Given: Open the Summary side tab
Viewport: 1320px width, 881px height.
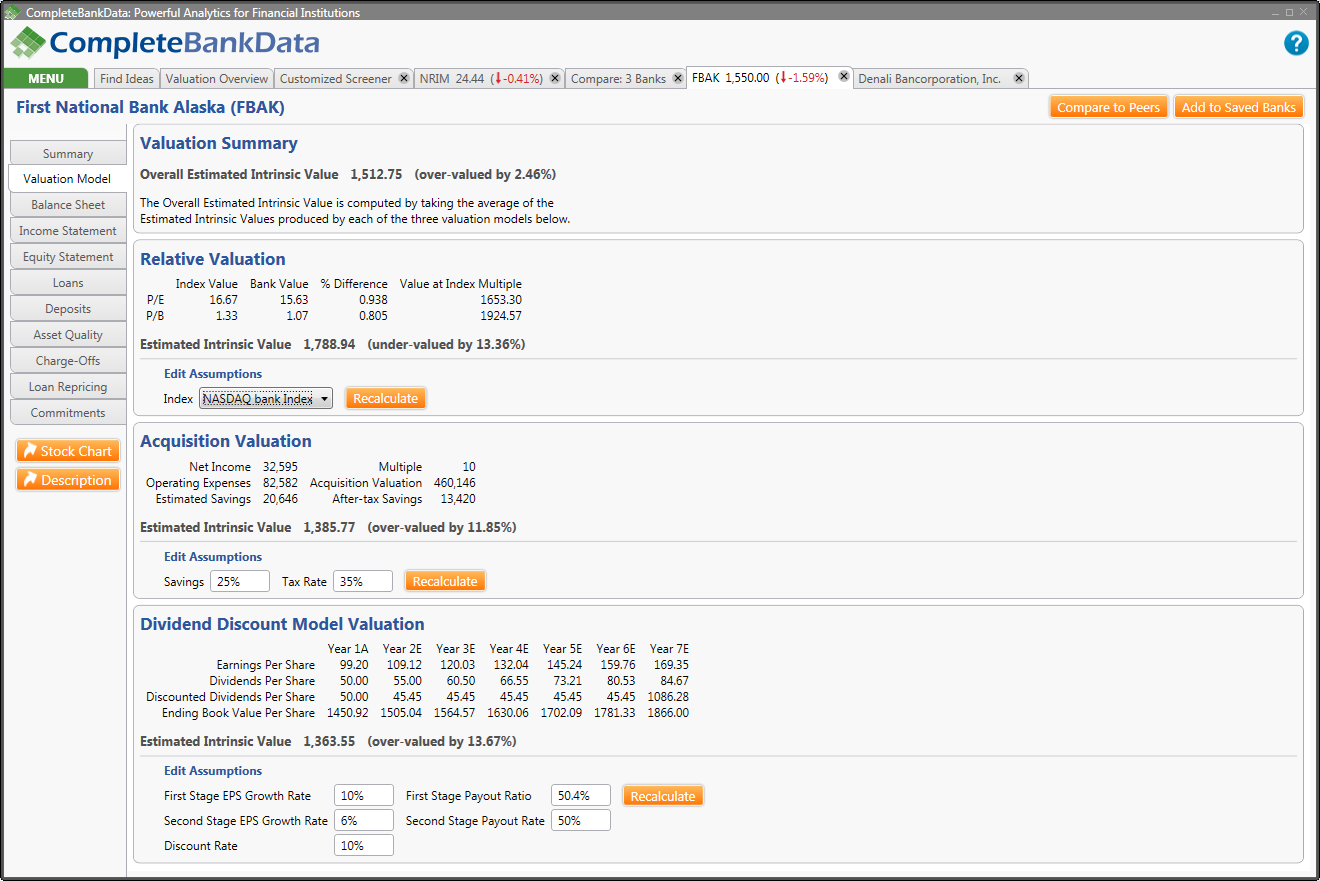Looking at the screenshot, I should [x=68, y=153].
